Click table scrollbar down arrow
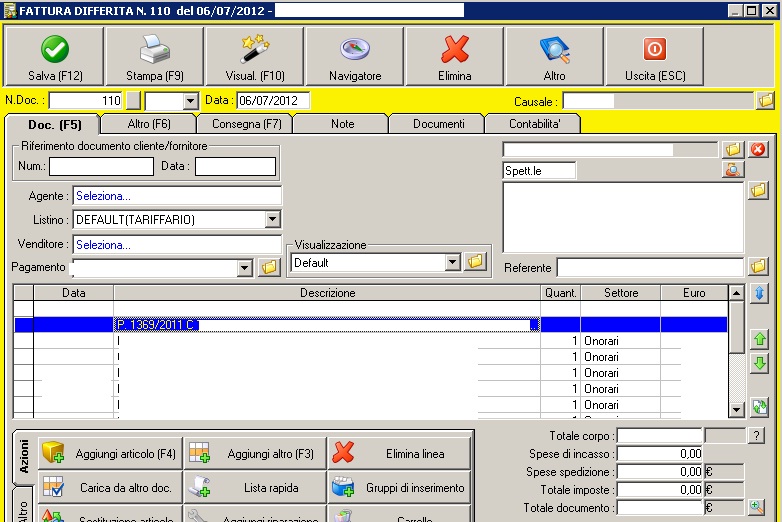782x522 pixels. 736,410
